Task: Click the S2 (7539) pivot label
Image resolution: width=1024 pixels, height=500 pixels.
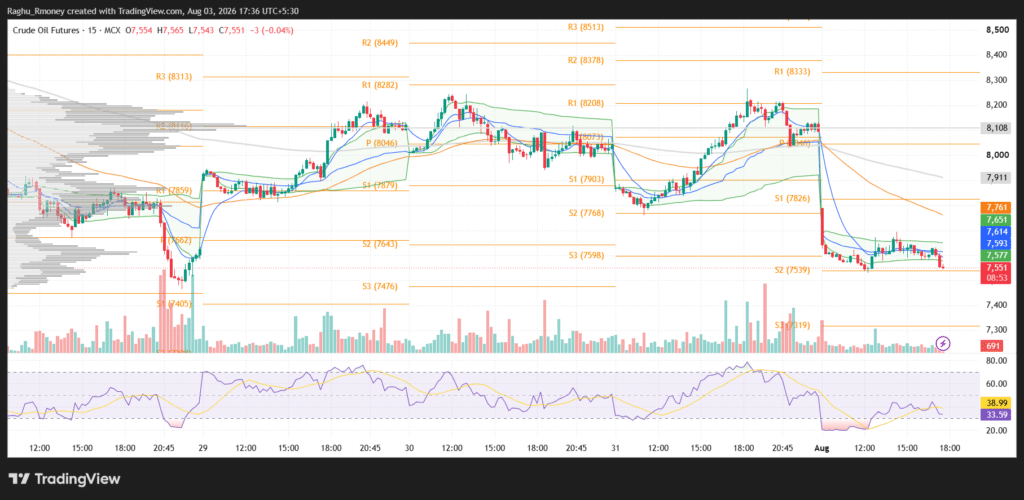Action: coord(792,269)
